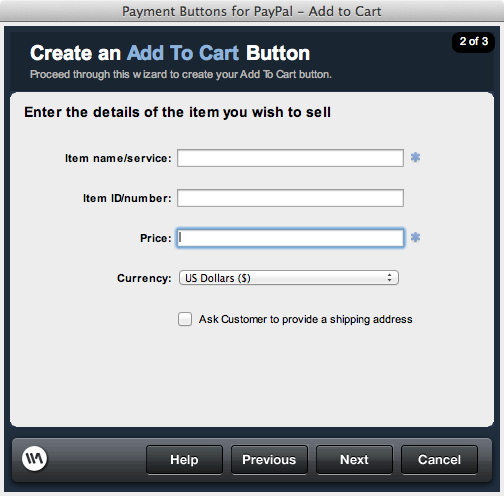Advance with the Next button
The height and width of the screenshot is (496, 504).
354,460
